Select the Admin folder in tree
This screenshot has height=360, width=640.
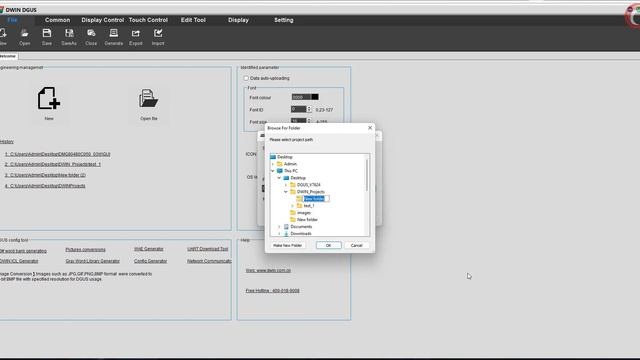click(x=290, y=164)
